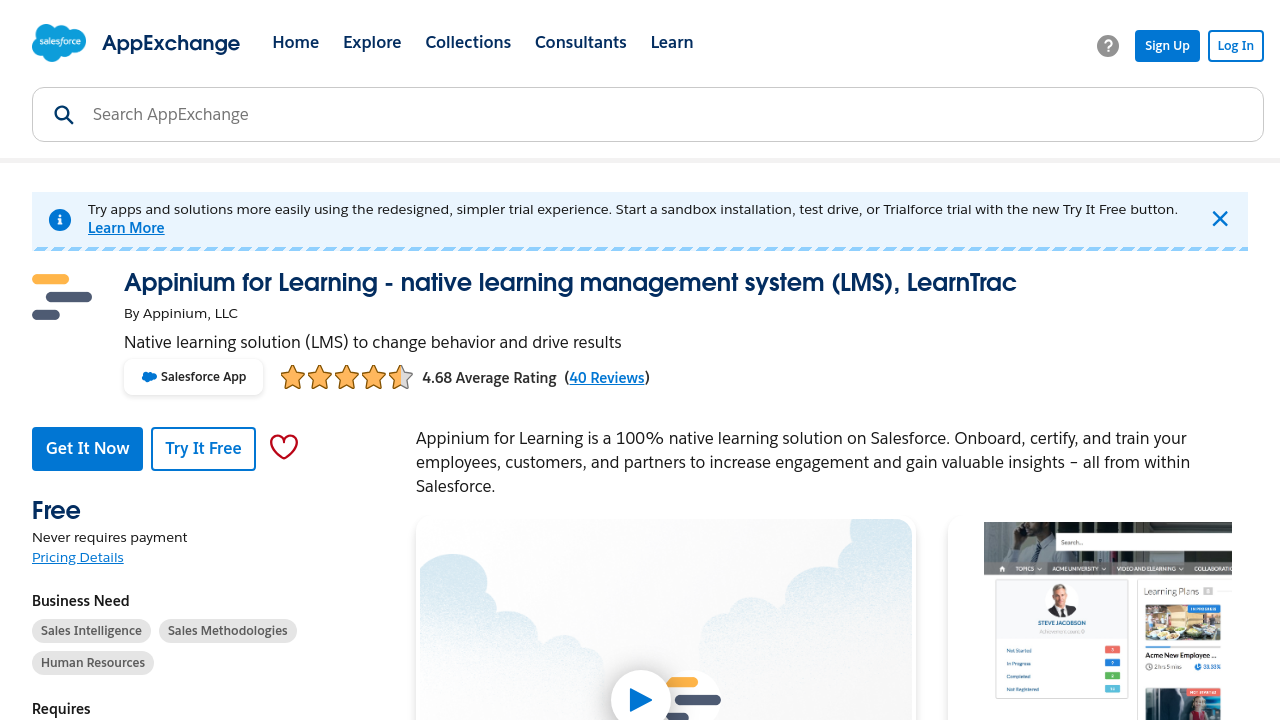Image resolution: width=1280 pixels, height=720 pixels.
Task: Click the star rating icons
Action: (346, 377)
